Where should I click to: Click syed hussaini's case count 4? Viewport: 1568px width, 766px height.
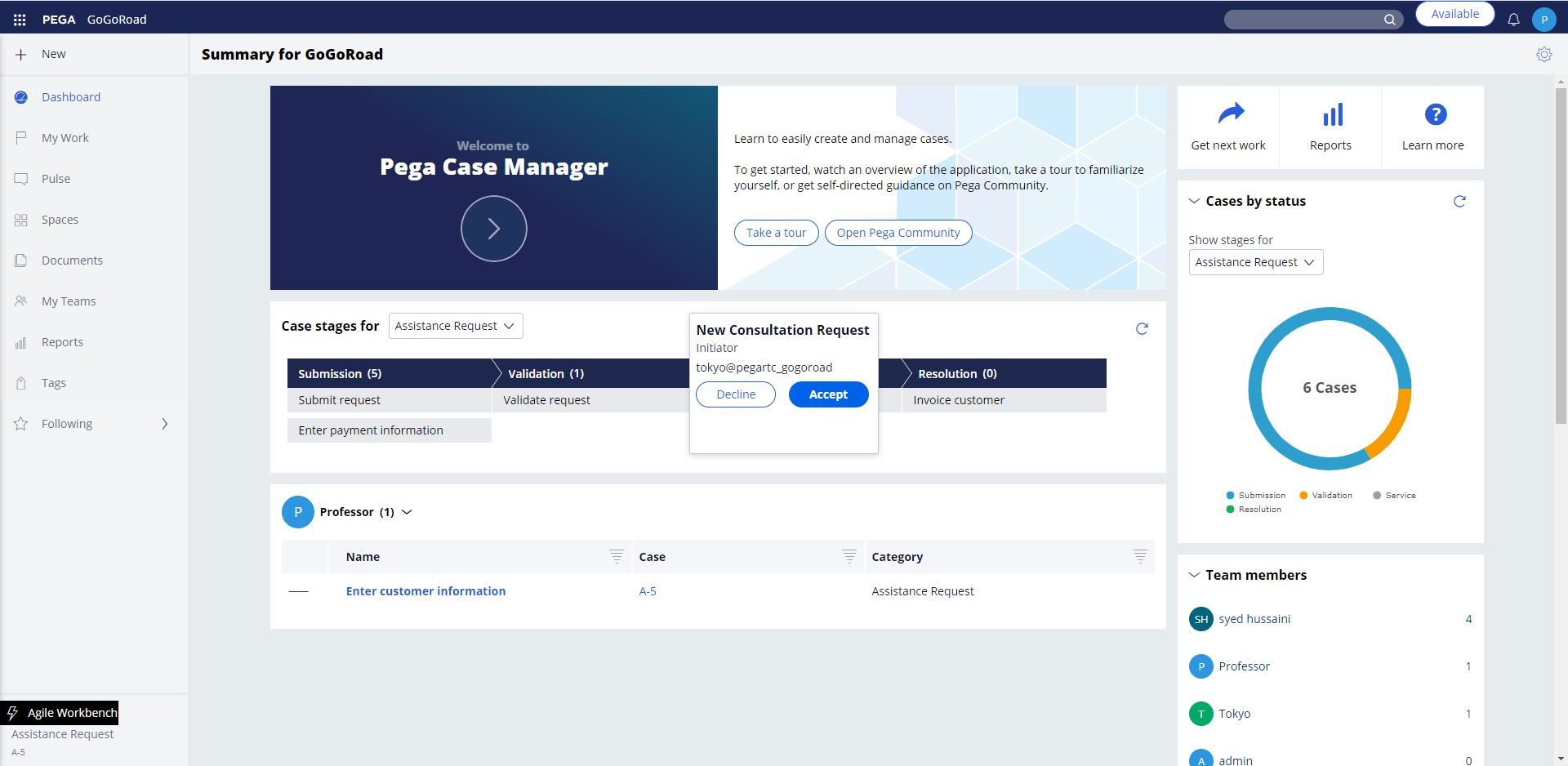[1468, 619]
